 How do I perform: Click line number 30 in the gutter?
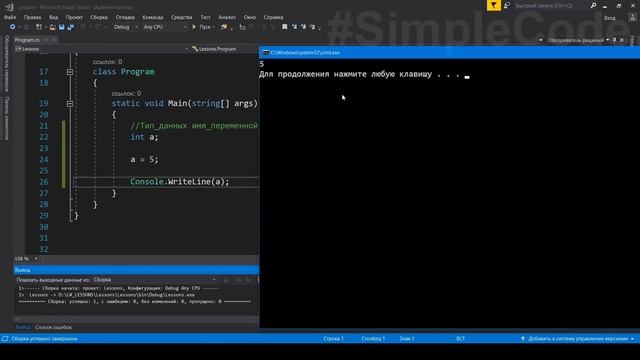(x=44, y=227)
